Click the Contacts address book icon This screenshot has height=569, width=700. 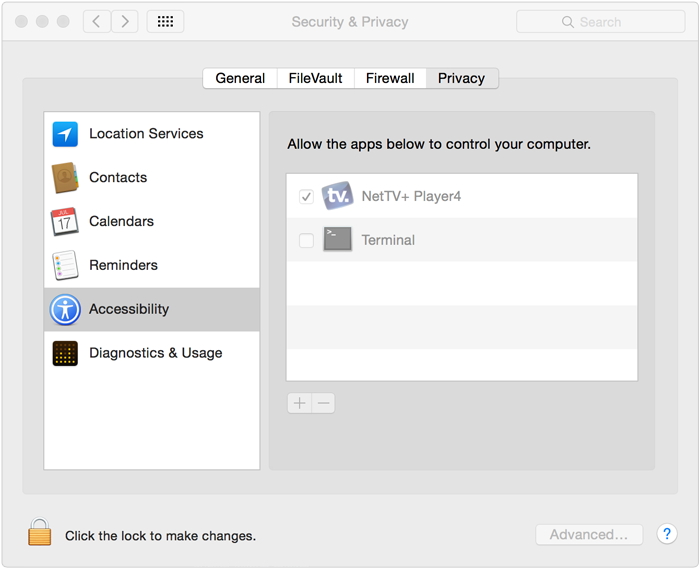pyautogui.click(x=65, y=178)
